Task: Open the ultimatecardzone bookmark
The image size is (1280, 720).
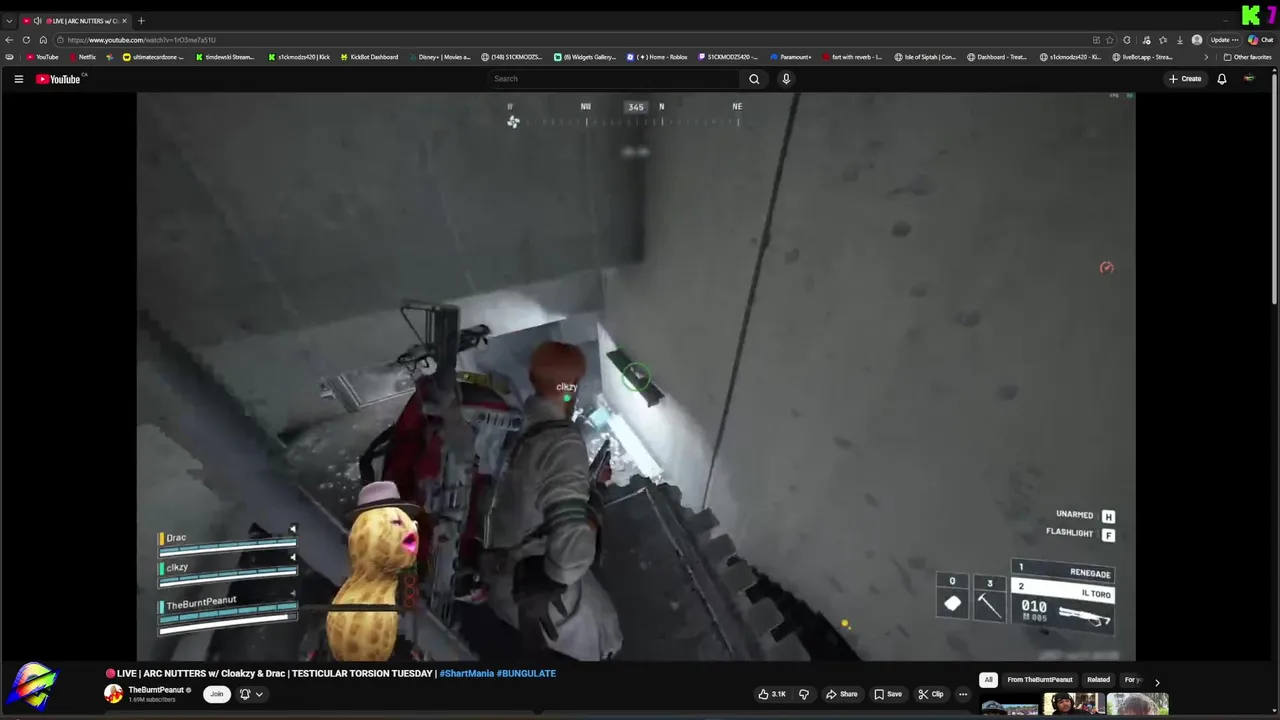Action: tap(153, 57)
